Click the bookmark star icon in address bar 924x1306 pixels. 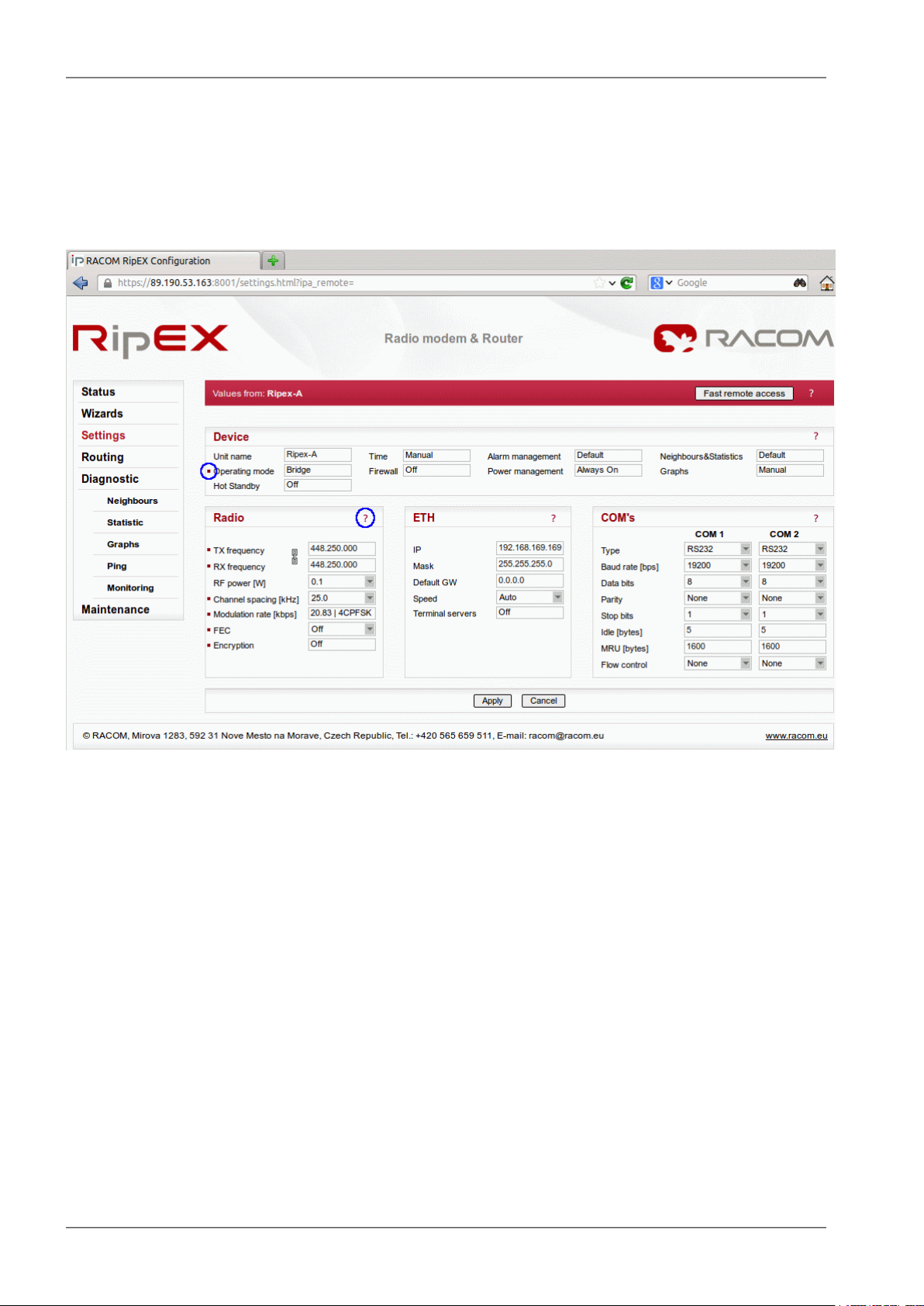[x=599, y=283]
